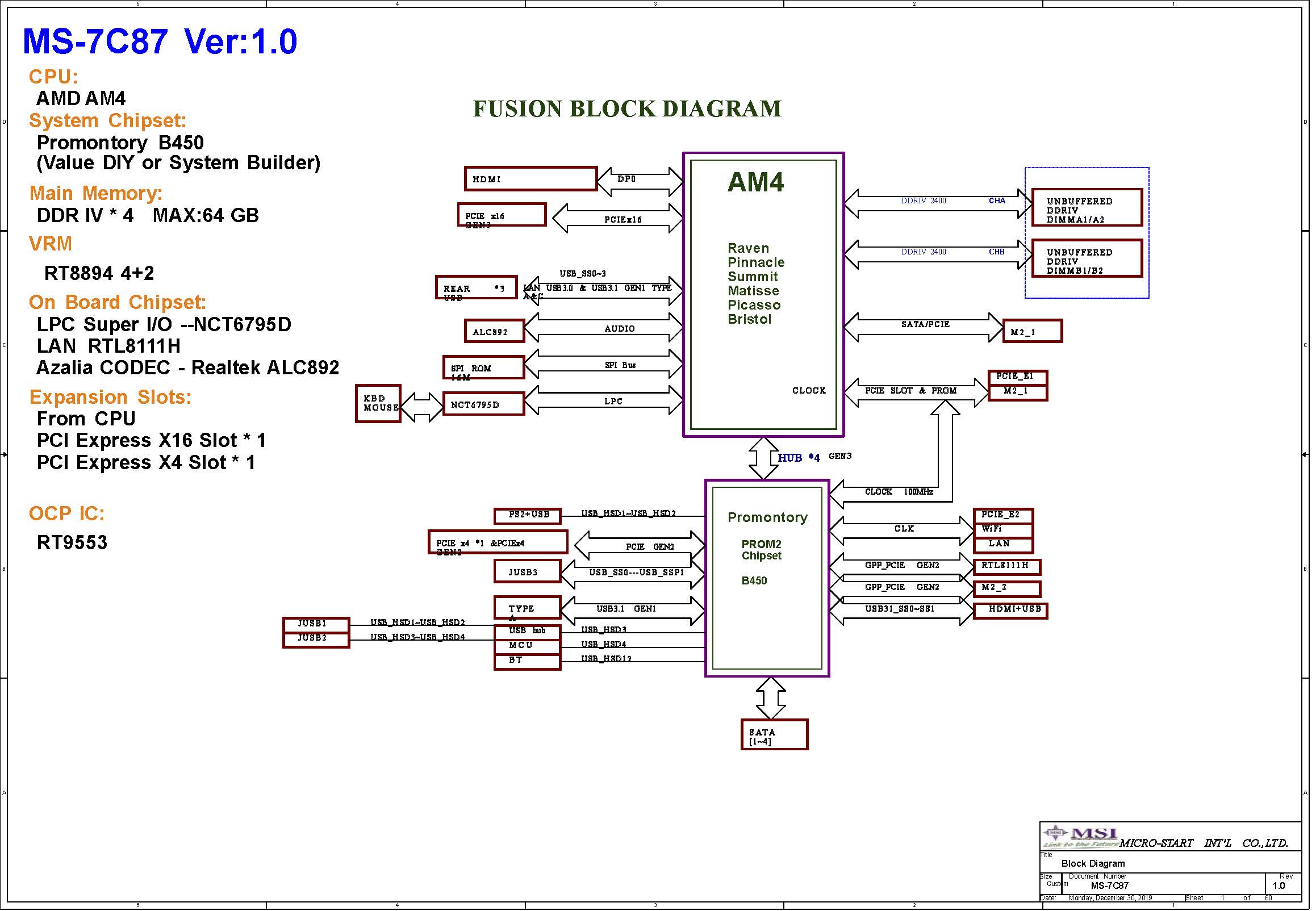The height and width of the screenshot is (911, 1316).
Task: Click the "PROM2 Chipset" text
Action: point(761,550)
